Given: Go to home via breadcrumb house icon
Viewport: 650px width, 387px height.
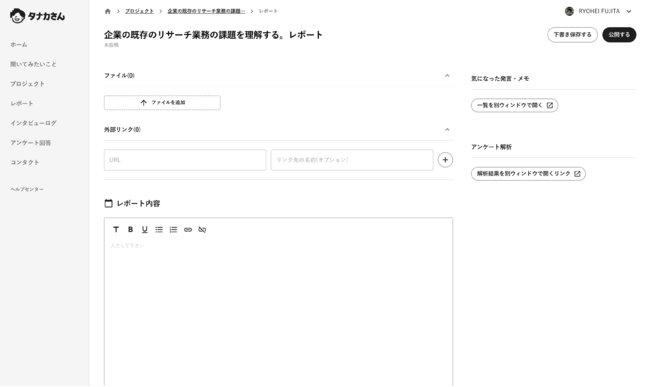Looking at the screenshot, I should point(108,11).
